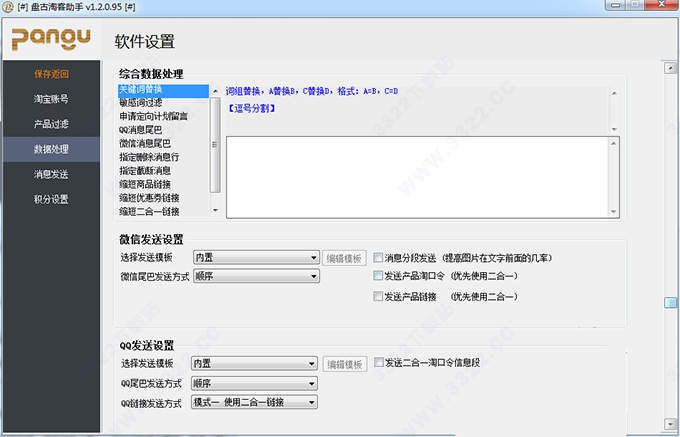This screenshot has width=680, height=437.
Task: Click inside the keyword replacement text area
Action: tap(418, 177)
